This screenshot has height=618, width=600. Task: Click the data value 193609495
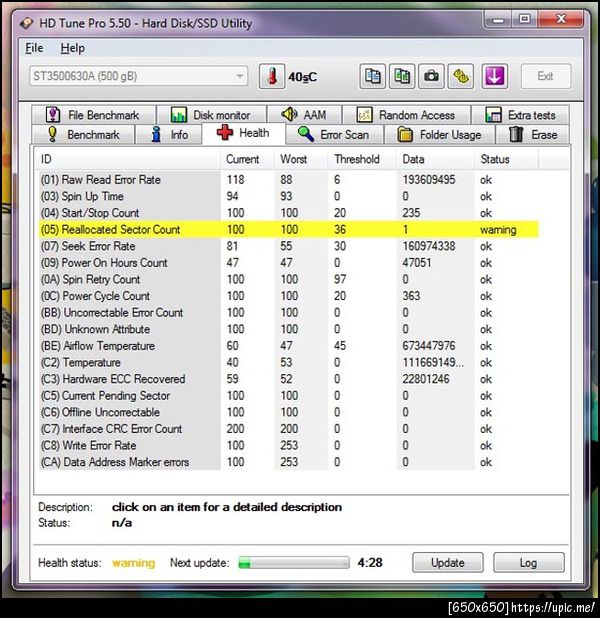coord(429,180)
